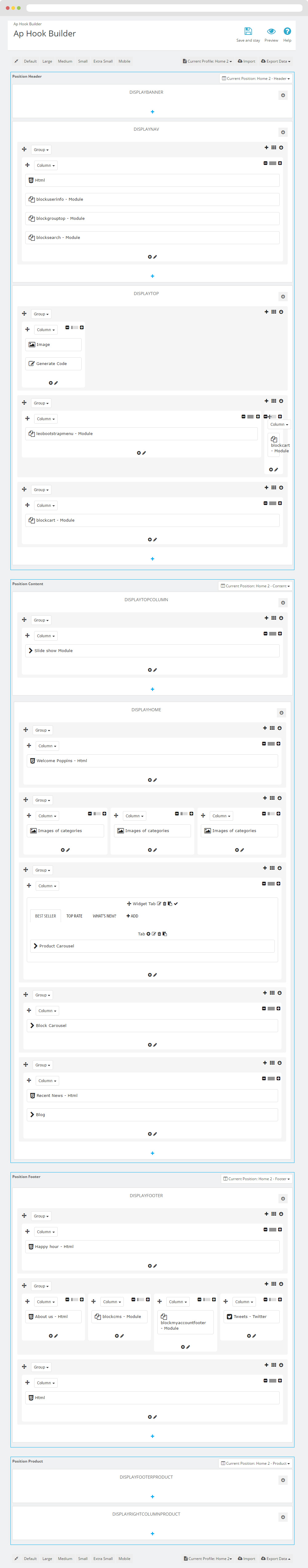Image resolution: width=308 pixels, height=1568 pixels.
Task: Open Current Position: Home 2 - Footer dropdown
Action: (256, 1178)
